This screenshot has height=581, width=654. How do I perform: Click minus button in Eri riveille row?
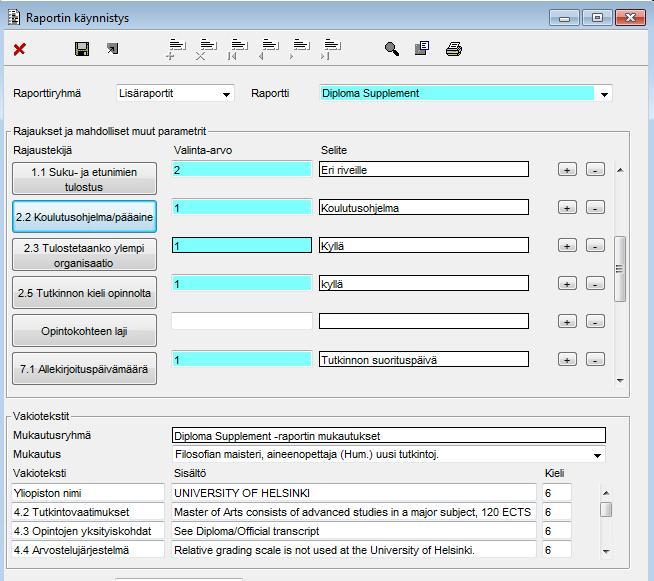coord(595,170)
